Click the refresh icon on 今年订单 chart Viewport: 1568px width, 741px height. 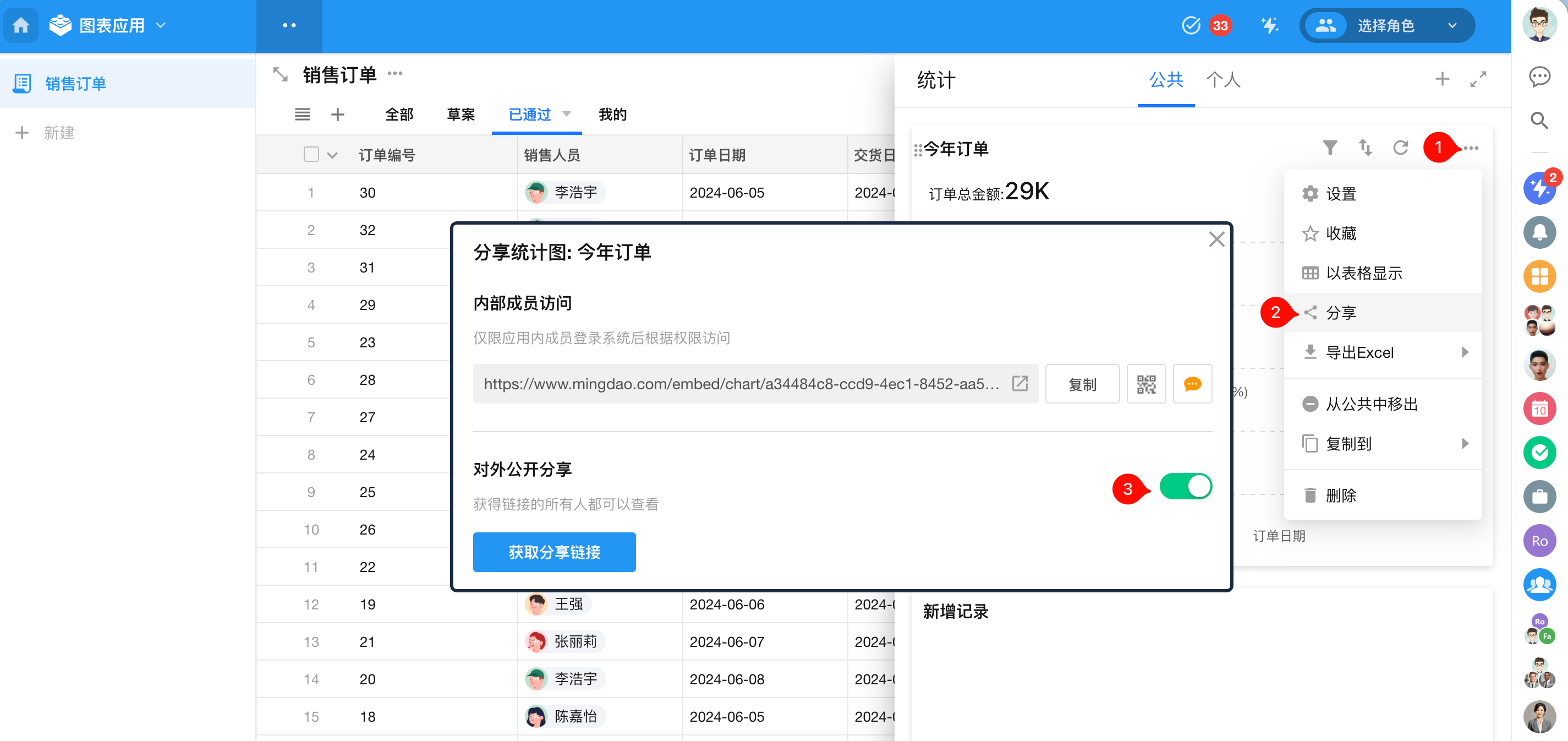tap(1400, 148)
